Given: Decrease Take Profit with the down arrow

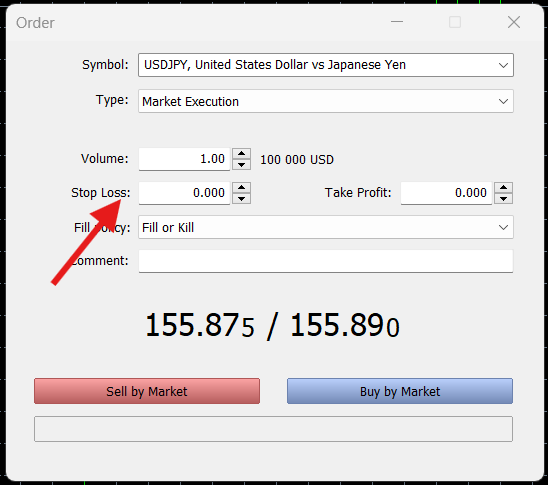Looking at the screenshot, I should click(x=503, y=198).
